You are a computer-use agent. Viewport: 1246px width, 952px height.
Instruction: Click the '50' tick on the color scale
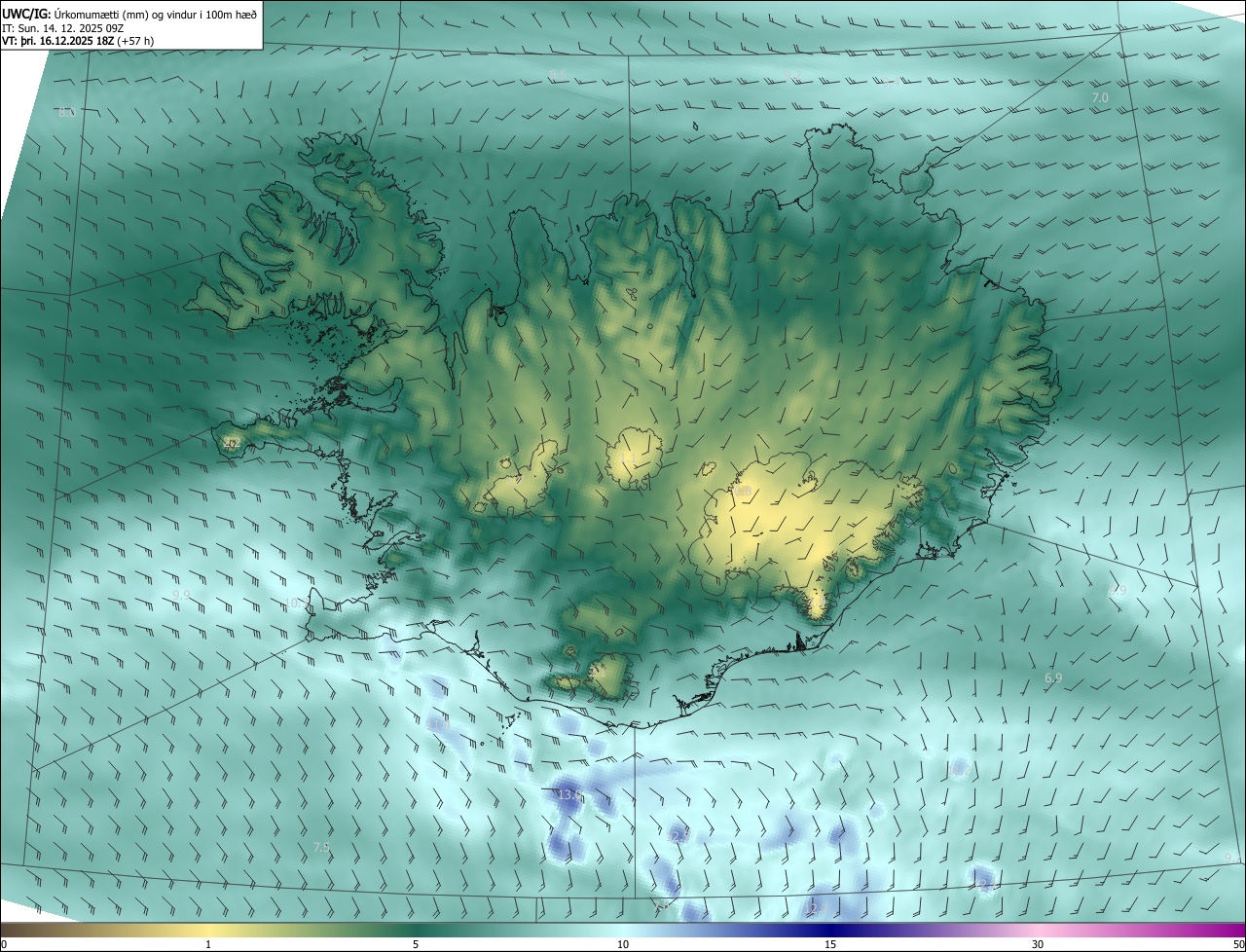[x=1238, y=945]
